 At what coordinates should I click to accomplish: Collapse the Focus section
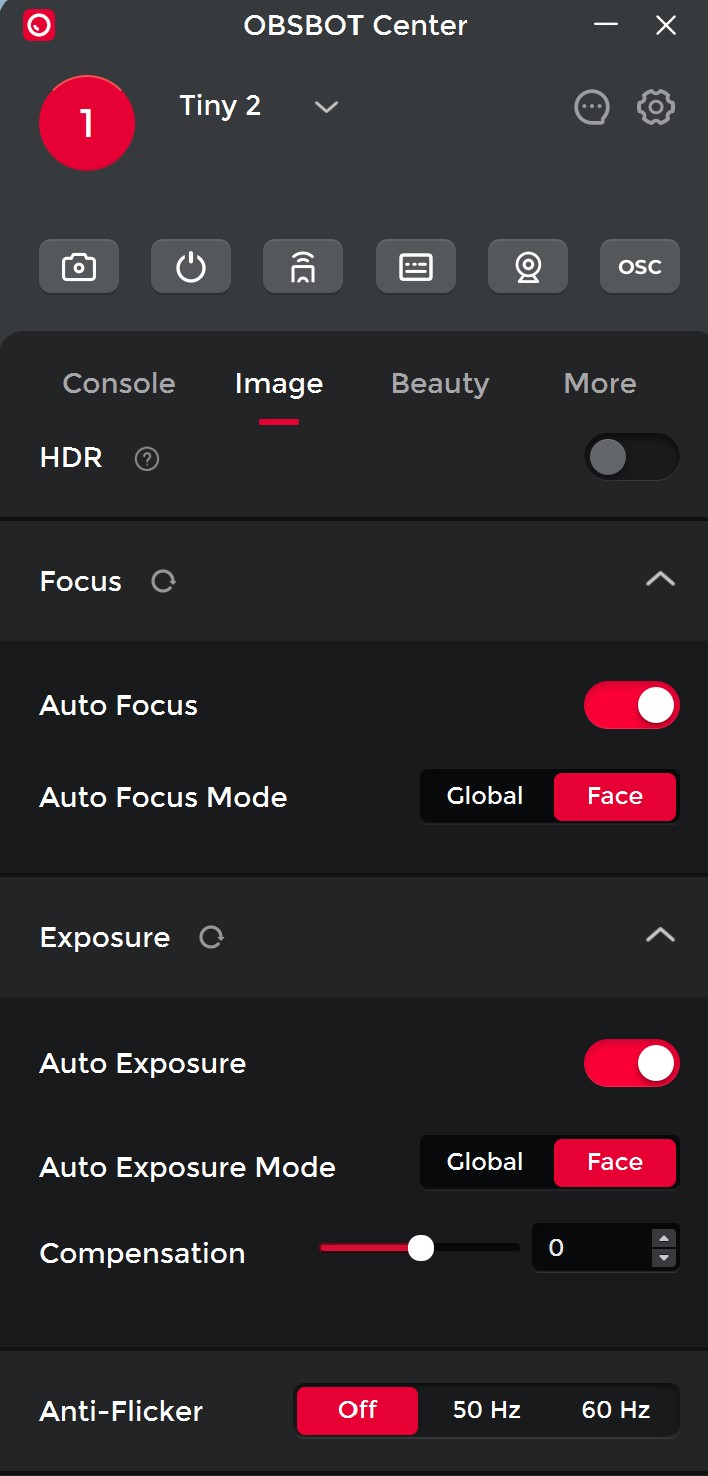[x=660, y=580]
